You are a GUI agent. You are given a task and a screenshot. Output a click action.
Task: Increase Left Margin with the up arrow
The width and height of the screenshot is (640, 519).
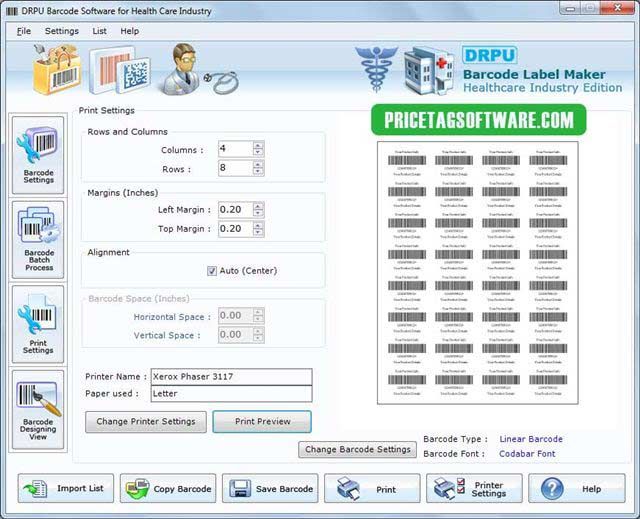258,205
